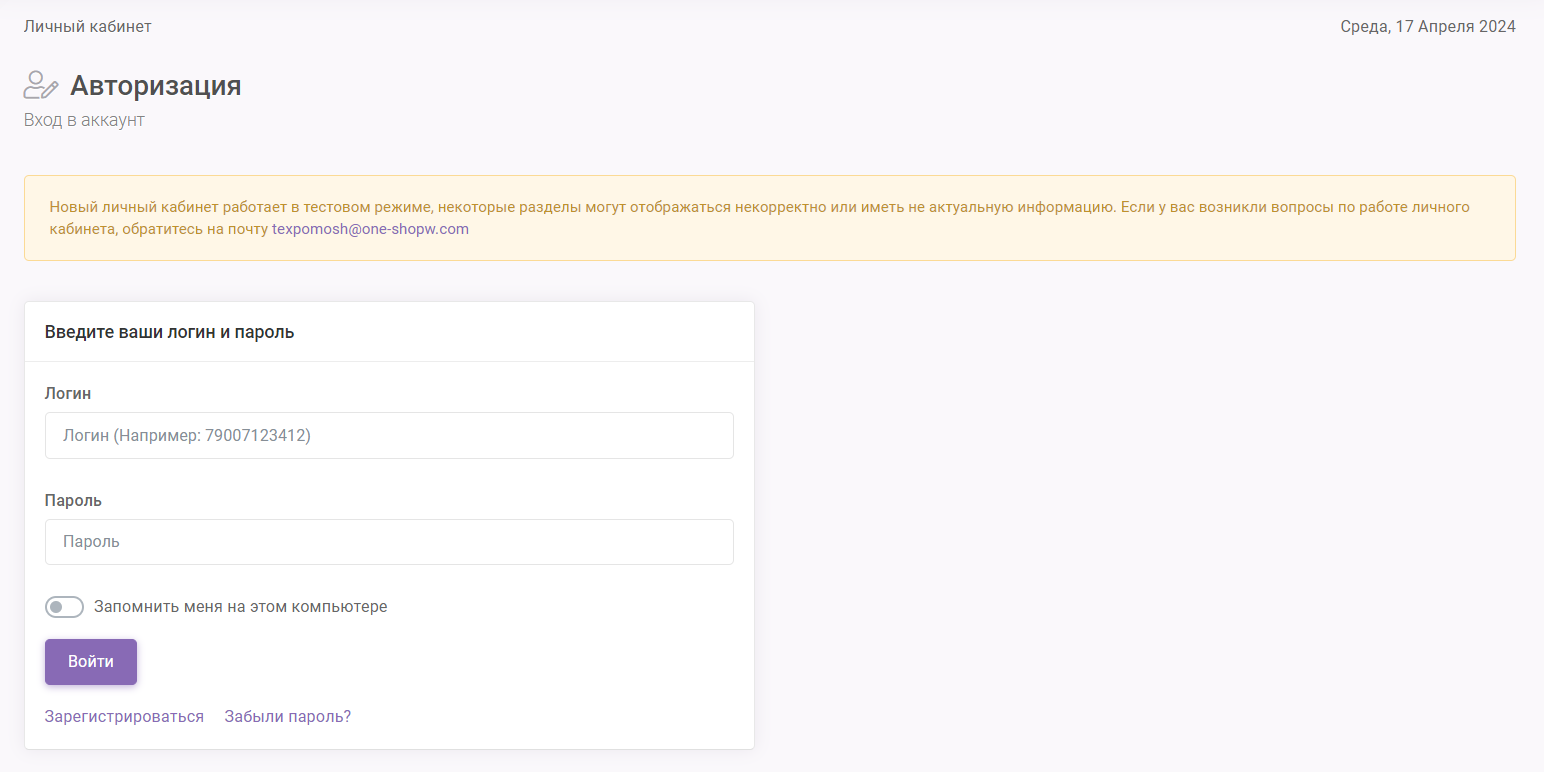Click the Введите ваши логин и пароль header
The width and height of the screenshot is (1544, 772).
coord(170,332)
